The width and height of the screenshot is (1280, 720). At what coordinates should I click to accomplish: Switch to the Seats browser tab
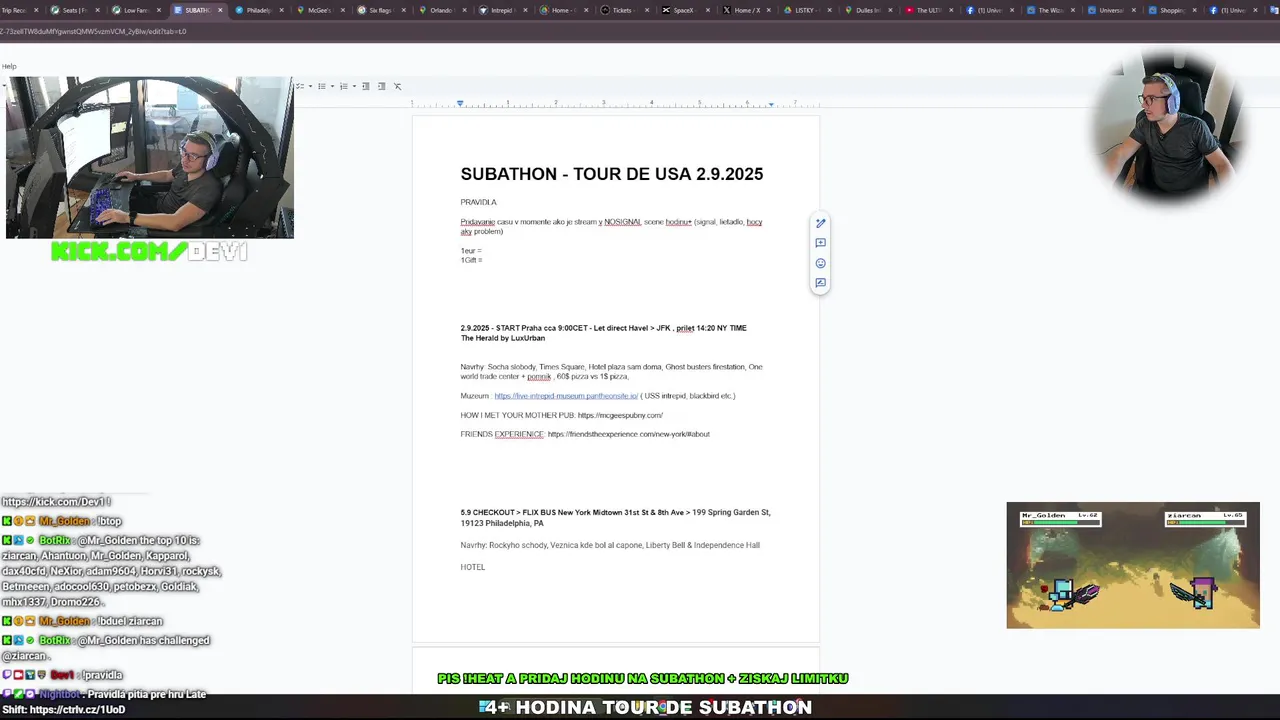click(75, 10)
